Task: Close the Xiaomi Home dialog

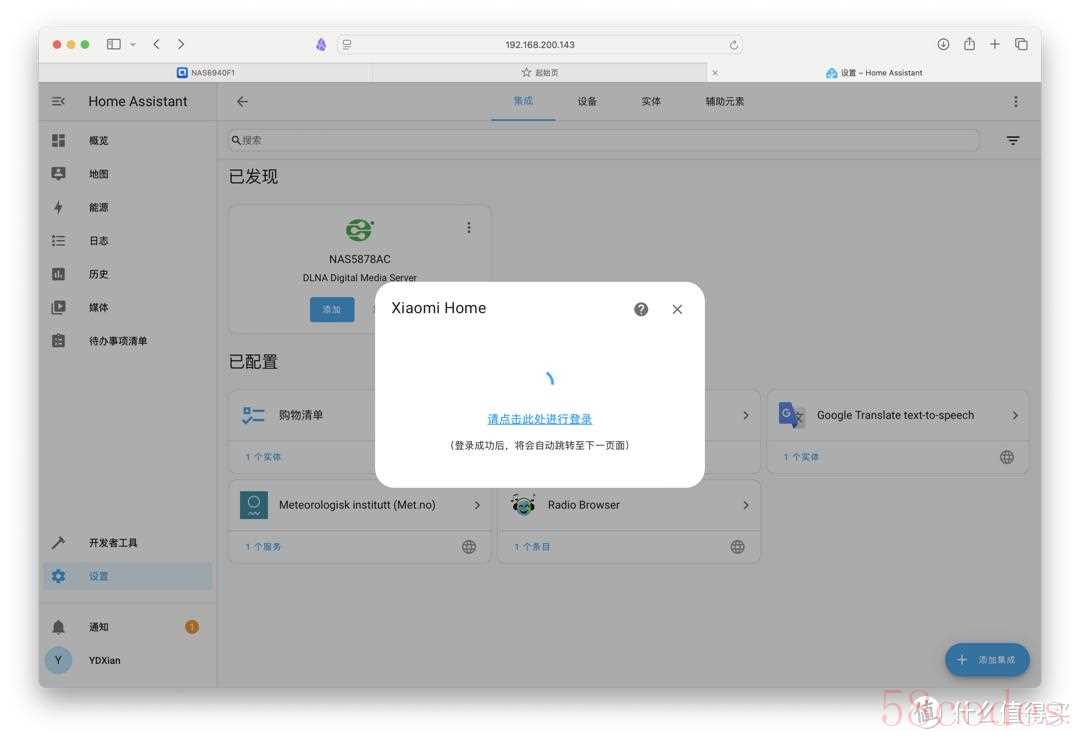Action: click(x=677, y=309)
